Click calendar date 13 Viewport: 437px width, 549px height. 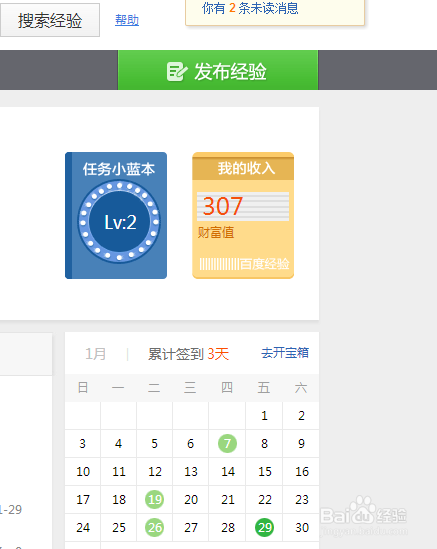pyautogui.click(x=191, y=472)
